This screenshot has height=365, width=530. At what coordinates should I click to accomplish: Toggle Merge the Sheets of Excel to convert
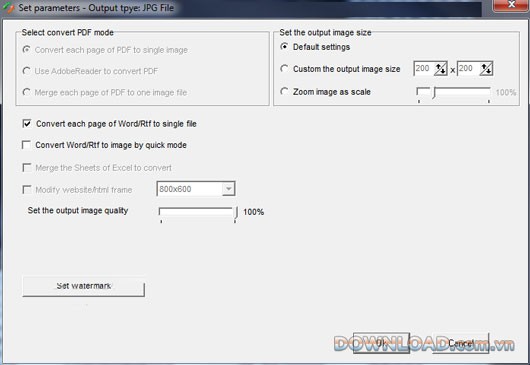27,167
